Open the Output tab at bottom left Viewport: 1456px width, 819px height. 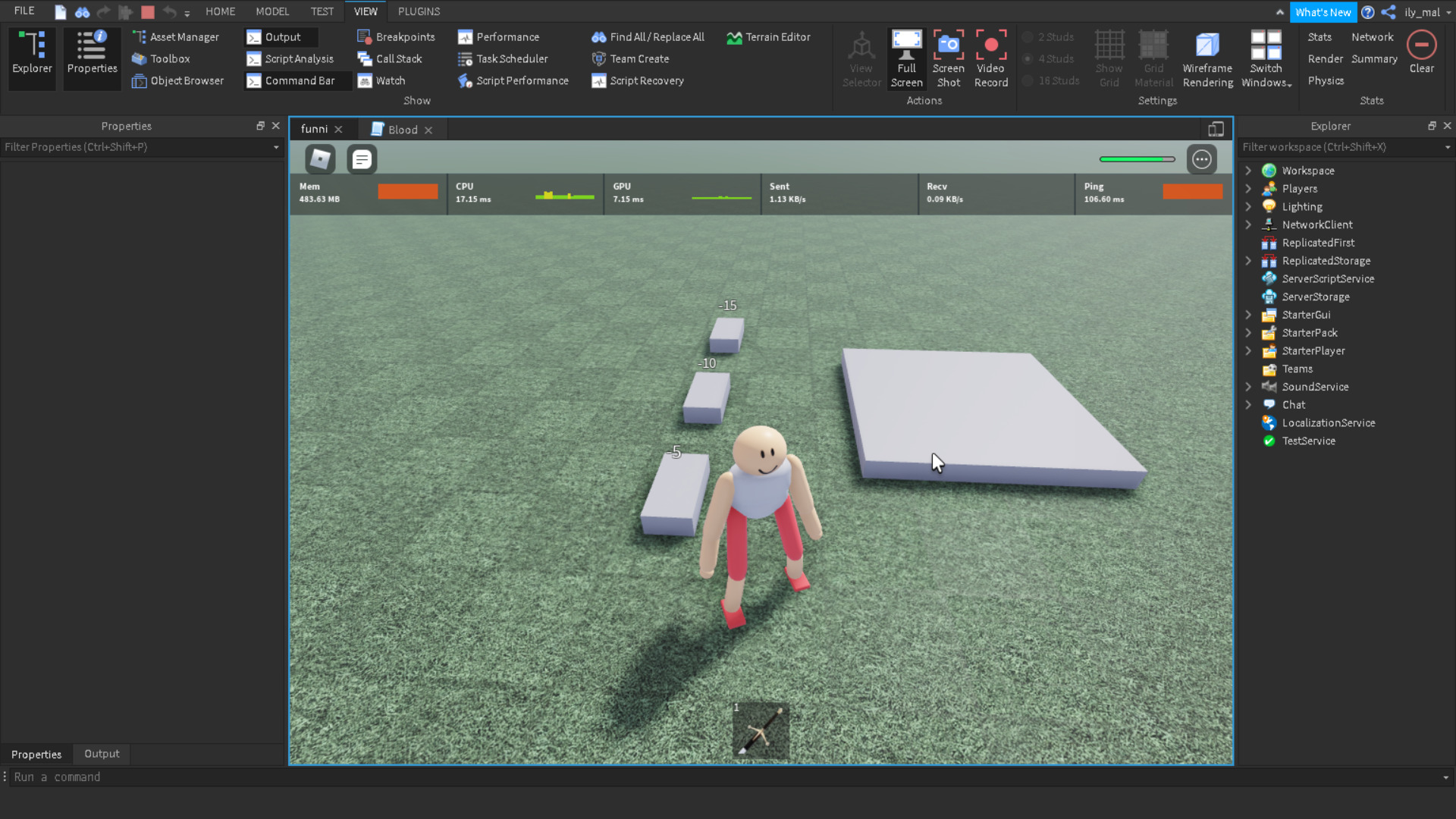102,754
